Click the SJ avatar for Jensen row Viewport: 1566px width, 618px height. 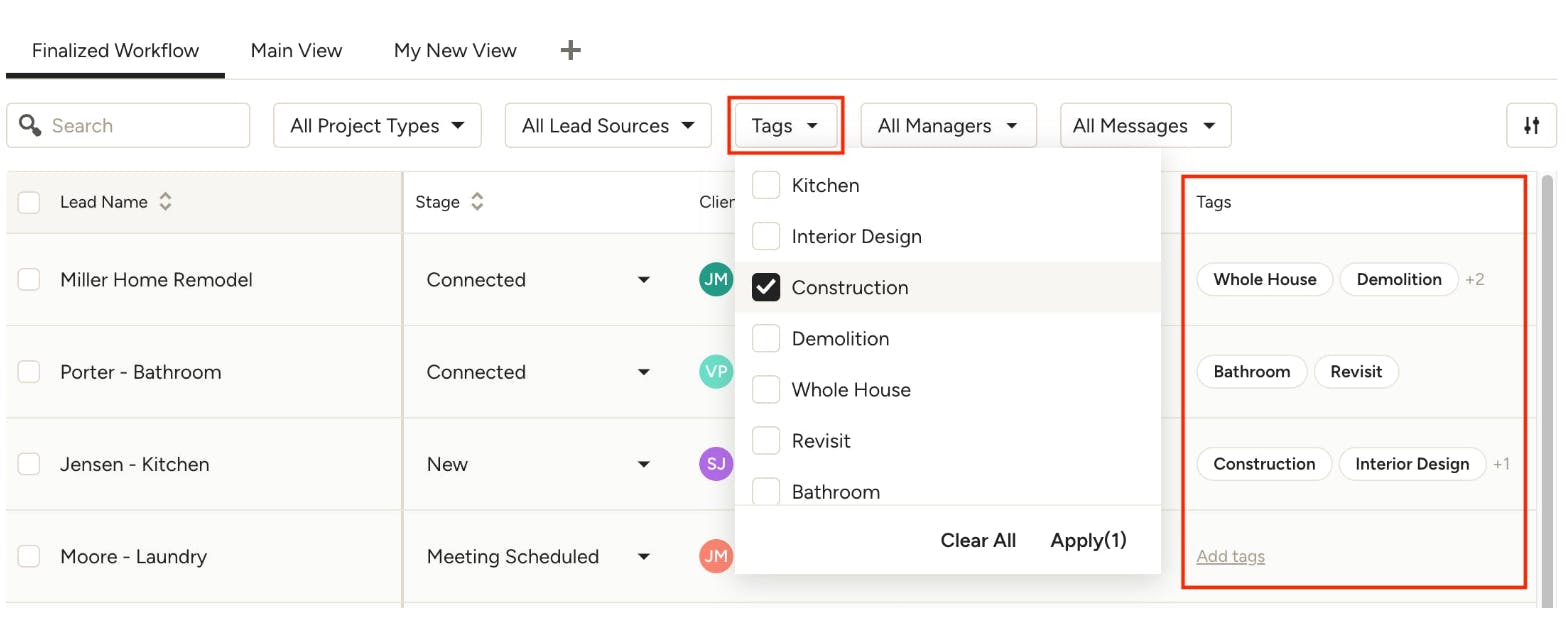pyautogui.click(x=716, y=464)
